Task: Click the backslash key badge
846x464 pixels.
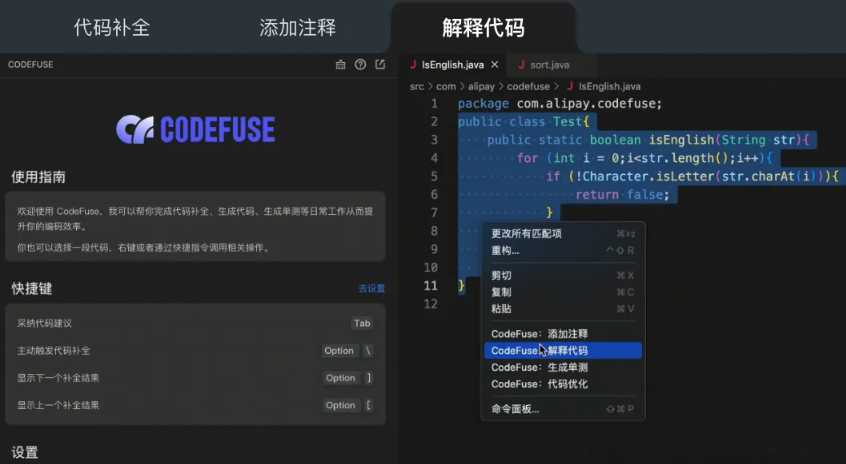Action: (368, 351)
